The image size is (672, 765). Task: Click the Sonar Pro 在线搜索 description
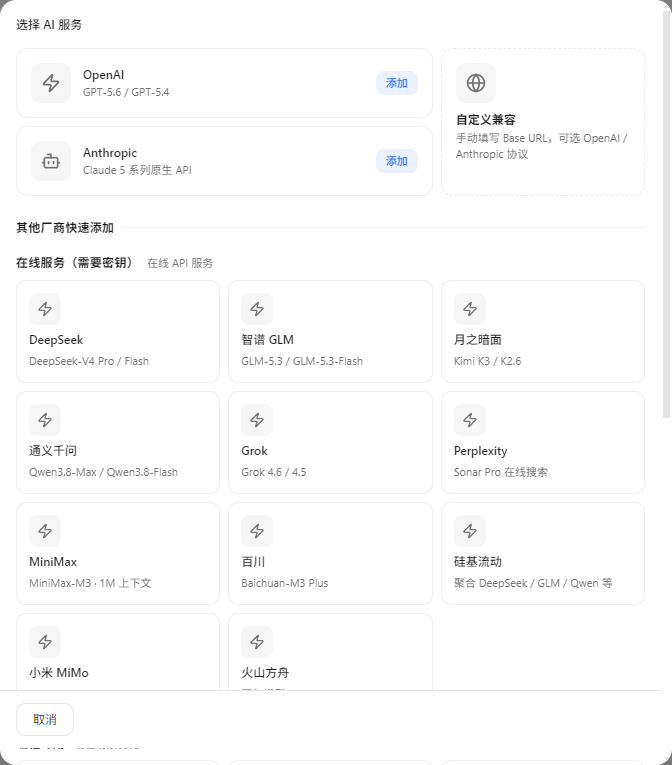point(501,472)
